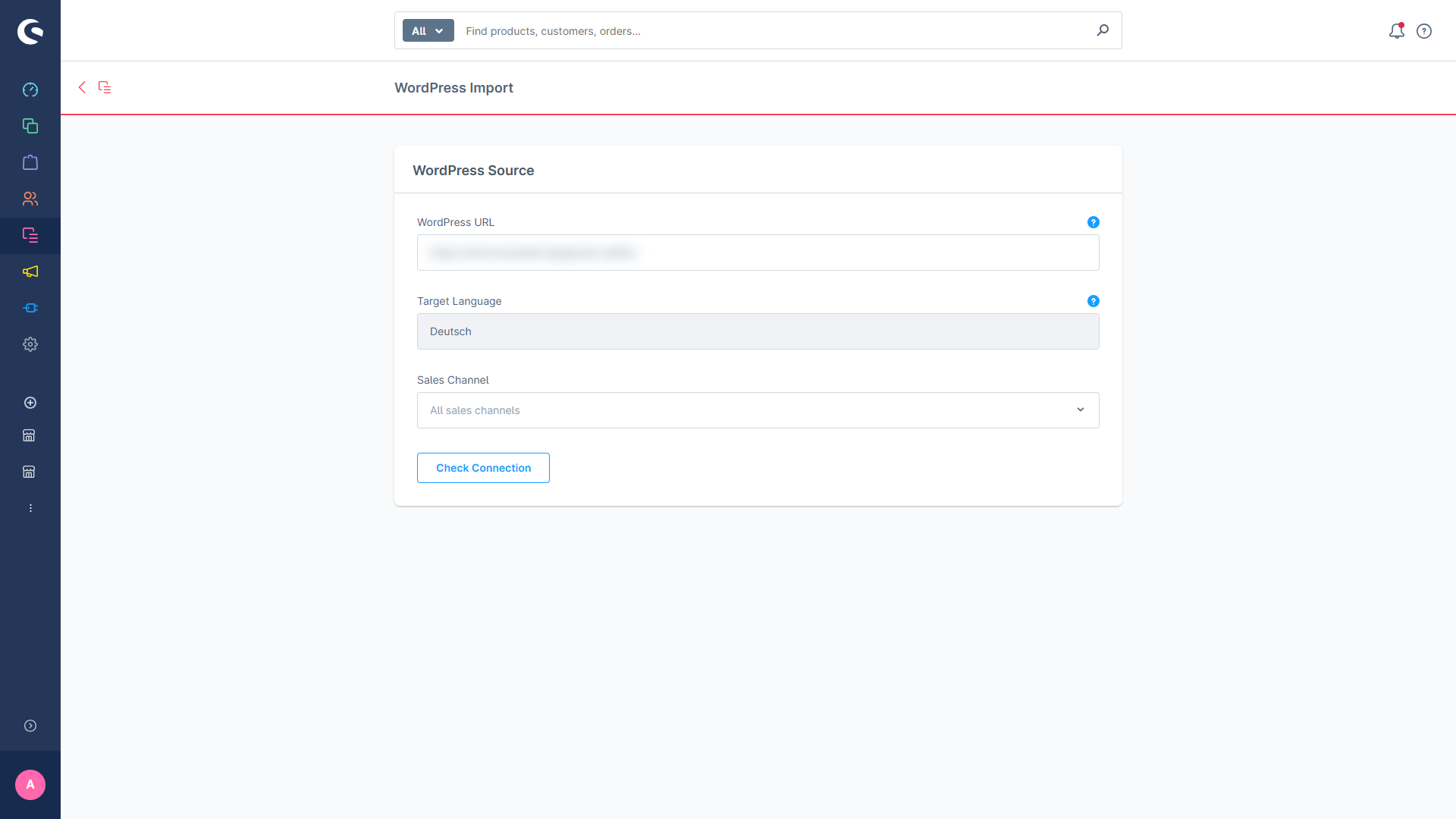Click the Target Language Deutsch field
The height and width of the screenshot is (819, 1456).
pos(758,331)
